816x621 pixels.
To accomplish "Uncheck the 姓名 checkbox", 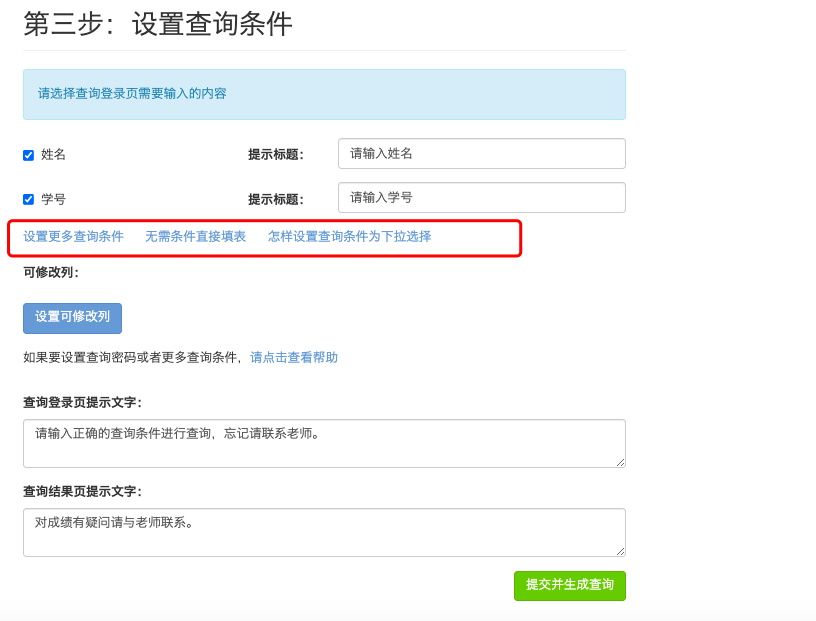I will [x=29, y=155].
